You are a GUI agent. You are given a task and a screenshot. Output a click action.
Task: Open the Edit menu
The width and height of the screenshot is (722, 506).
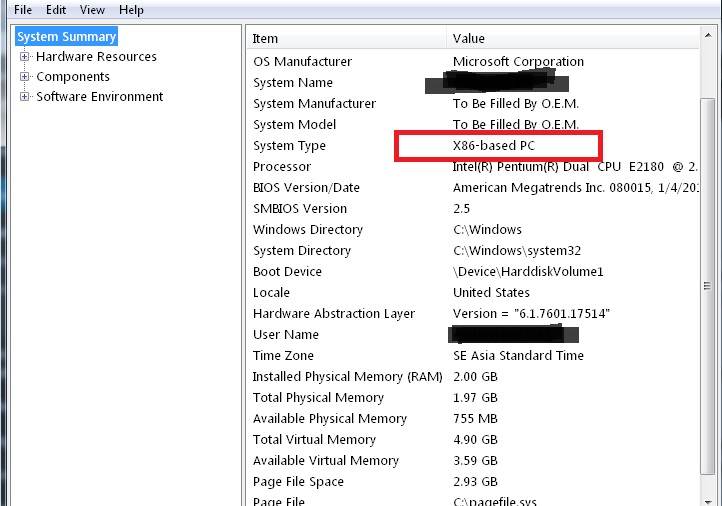[56, 10]
